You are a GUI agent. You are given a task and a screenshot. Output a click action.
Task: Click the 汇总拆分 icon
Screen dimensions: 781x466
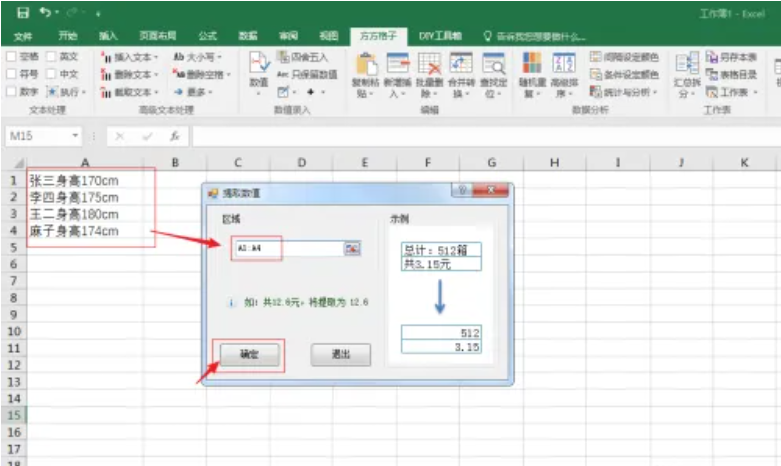686,66
